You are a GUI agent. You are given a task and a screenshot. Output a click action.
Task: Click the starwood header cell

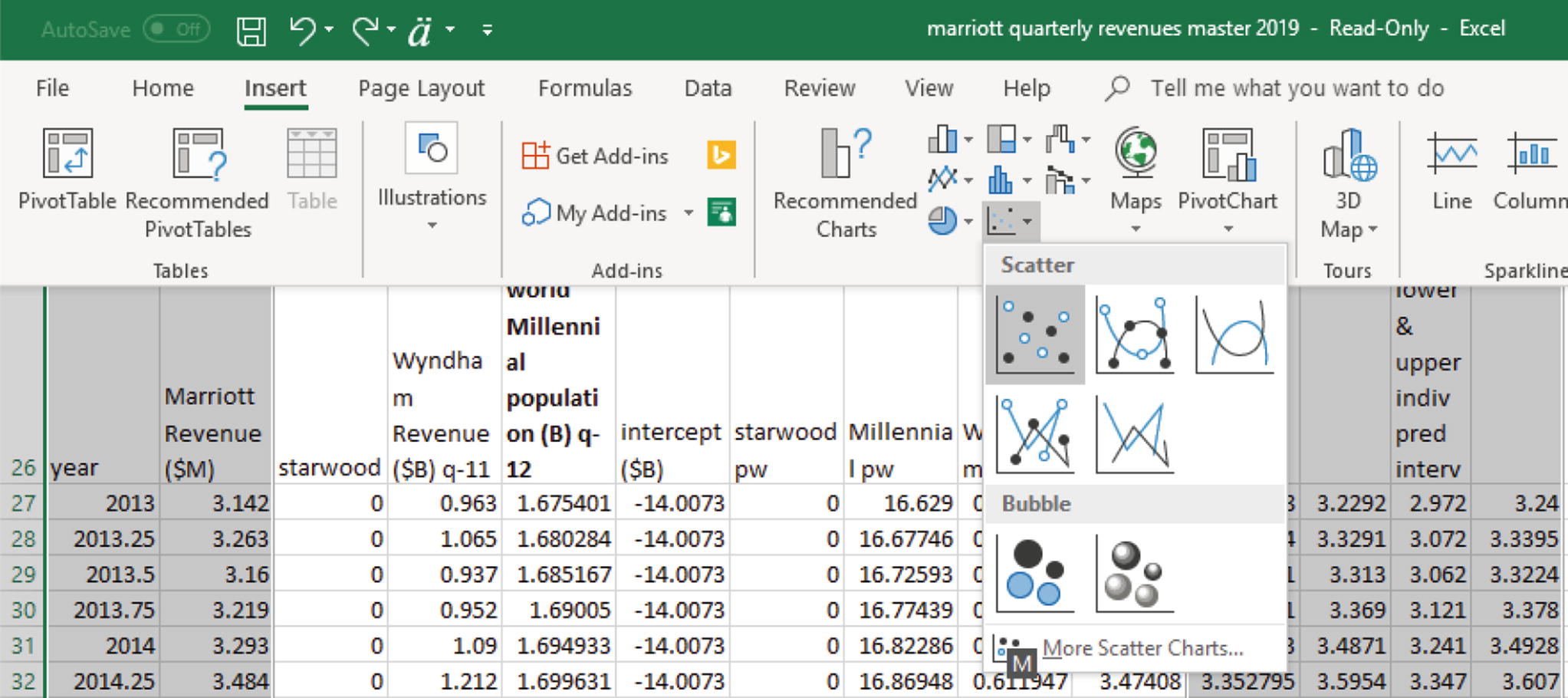(x=330, y=386)
